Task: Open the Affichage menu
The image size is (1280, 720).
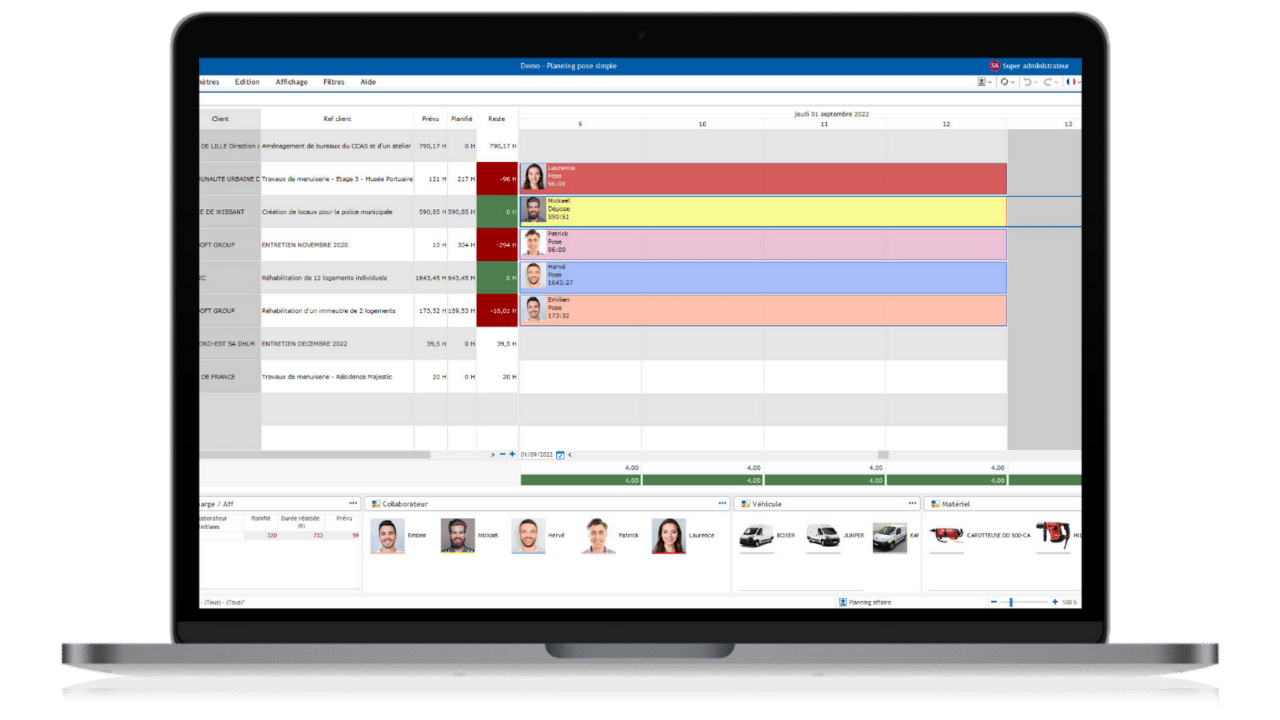Action: pyautogui.click(x=292, y=82)
